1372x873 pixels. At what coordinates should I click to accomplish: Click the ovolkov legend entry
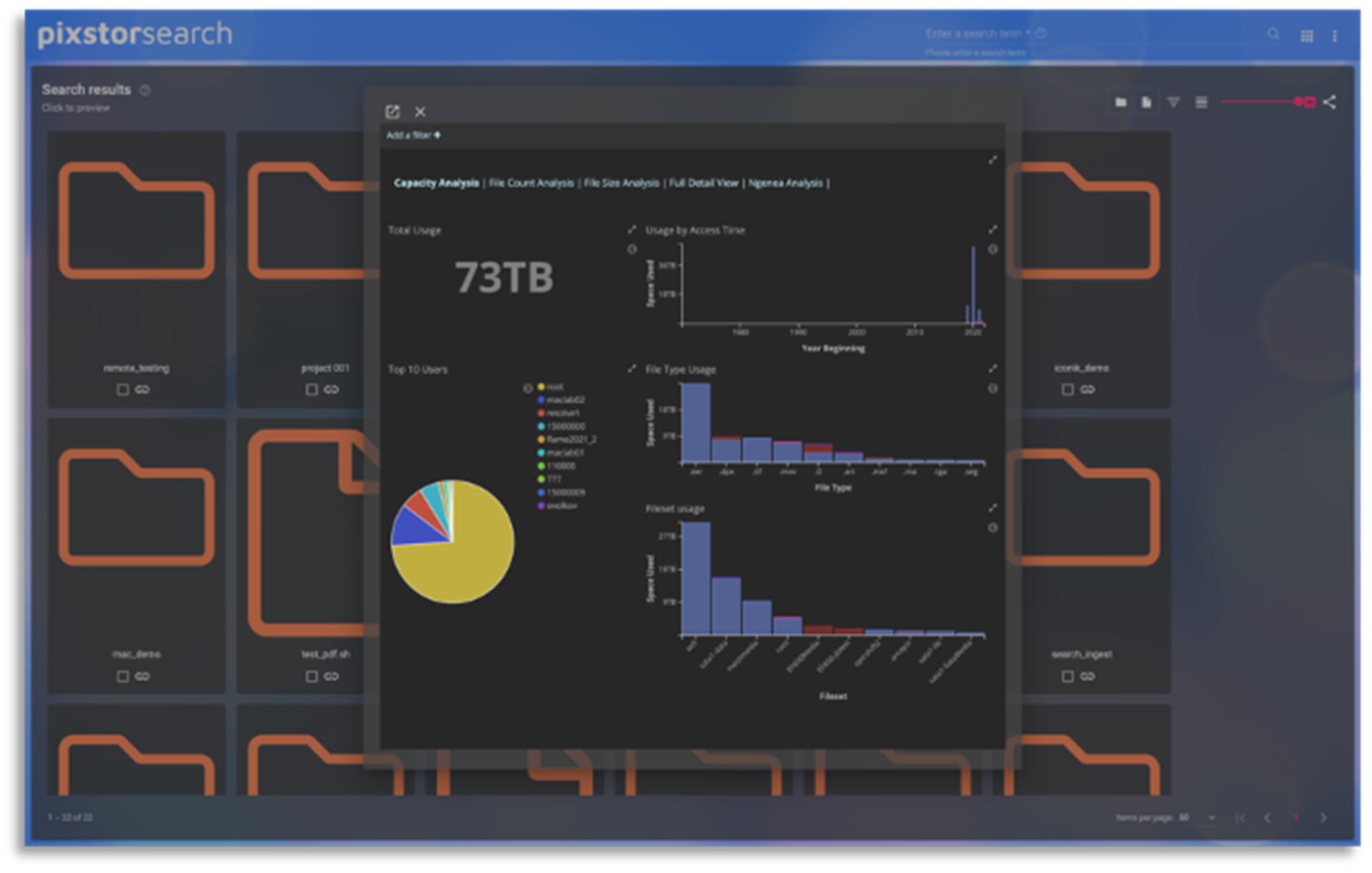pyautogui.click(x=557, y=506)
